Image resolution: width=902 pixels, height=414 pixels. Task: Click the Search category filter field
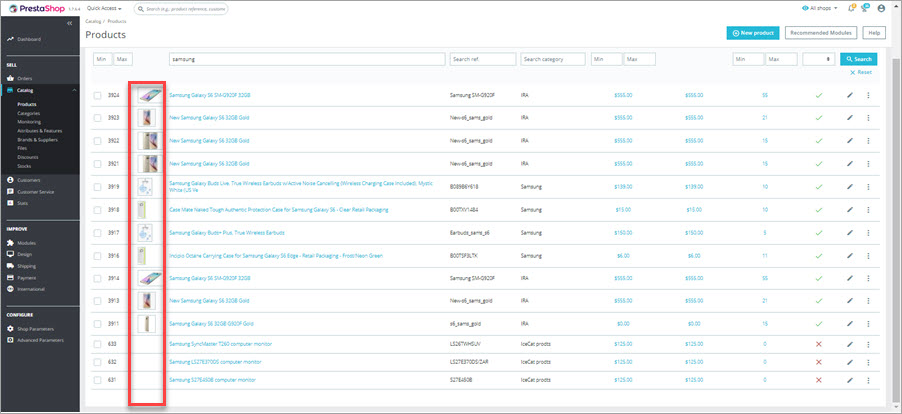(553, 59)
